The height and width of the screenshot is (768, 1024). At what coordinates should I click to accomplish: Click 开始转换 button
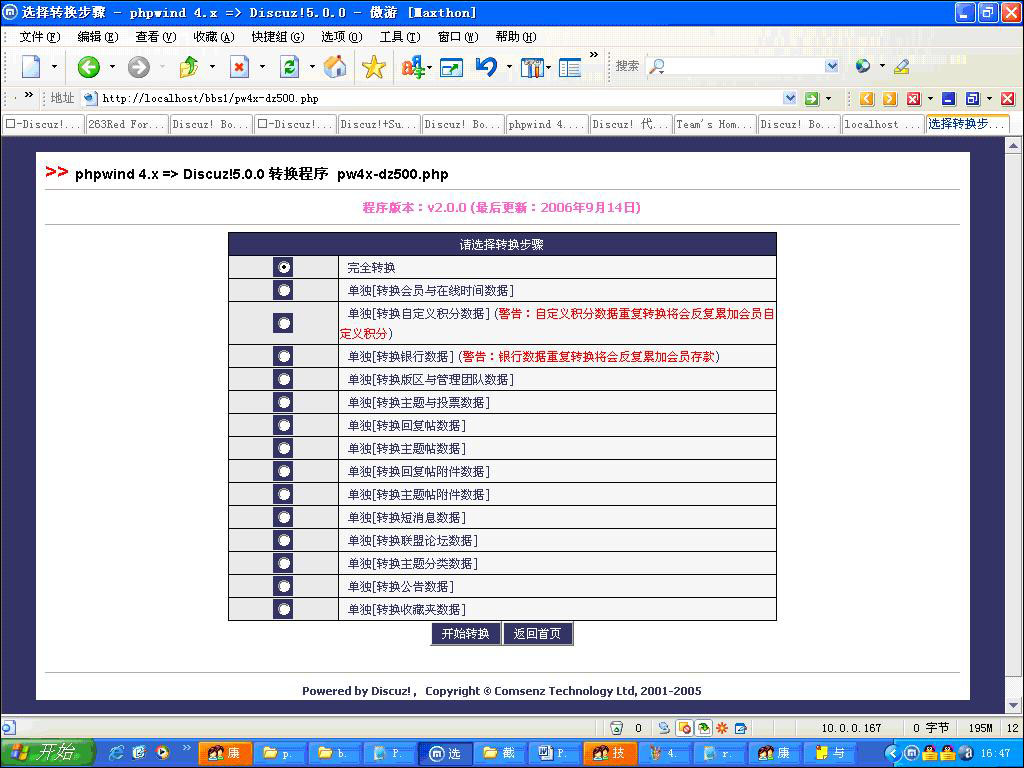(466, 633)
